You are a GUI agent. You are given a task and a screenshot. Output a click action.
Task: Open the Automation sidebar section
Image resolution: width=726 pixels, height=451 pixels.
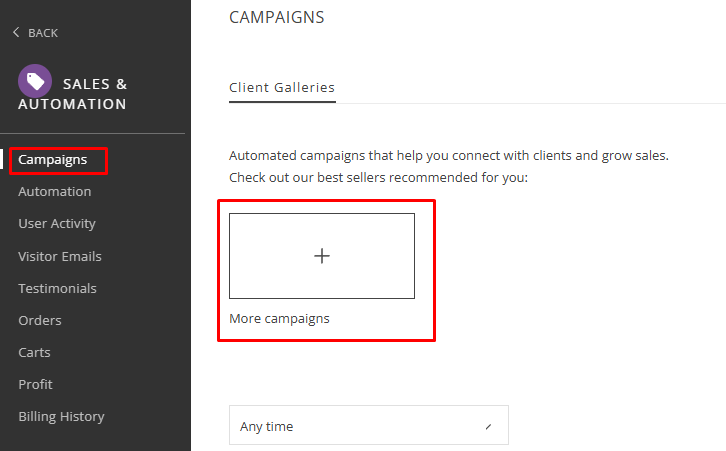click(x=54, y=191)
